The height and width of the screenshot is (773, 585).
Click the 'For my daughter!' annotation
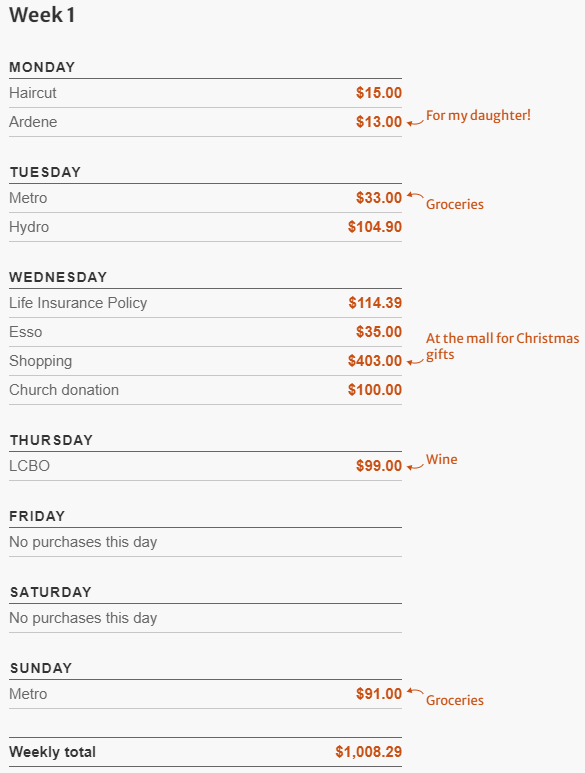[x=478, y=115]
